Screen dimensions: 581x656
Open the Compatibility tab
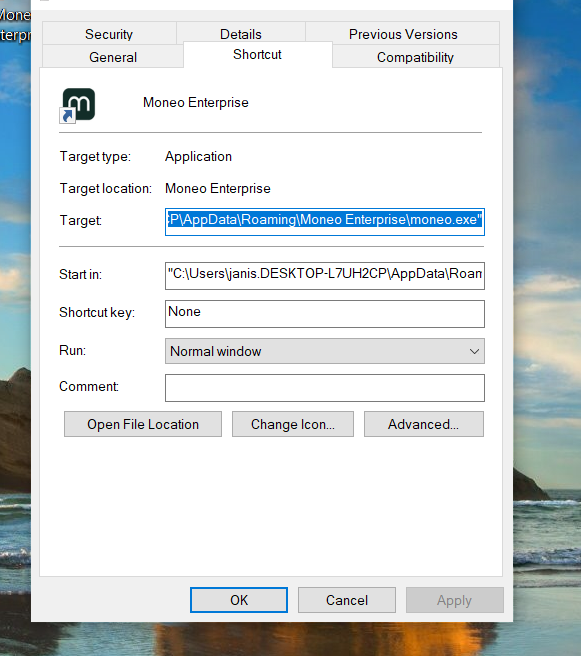point(415,57)
